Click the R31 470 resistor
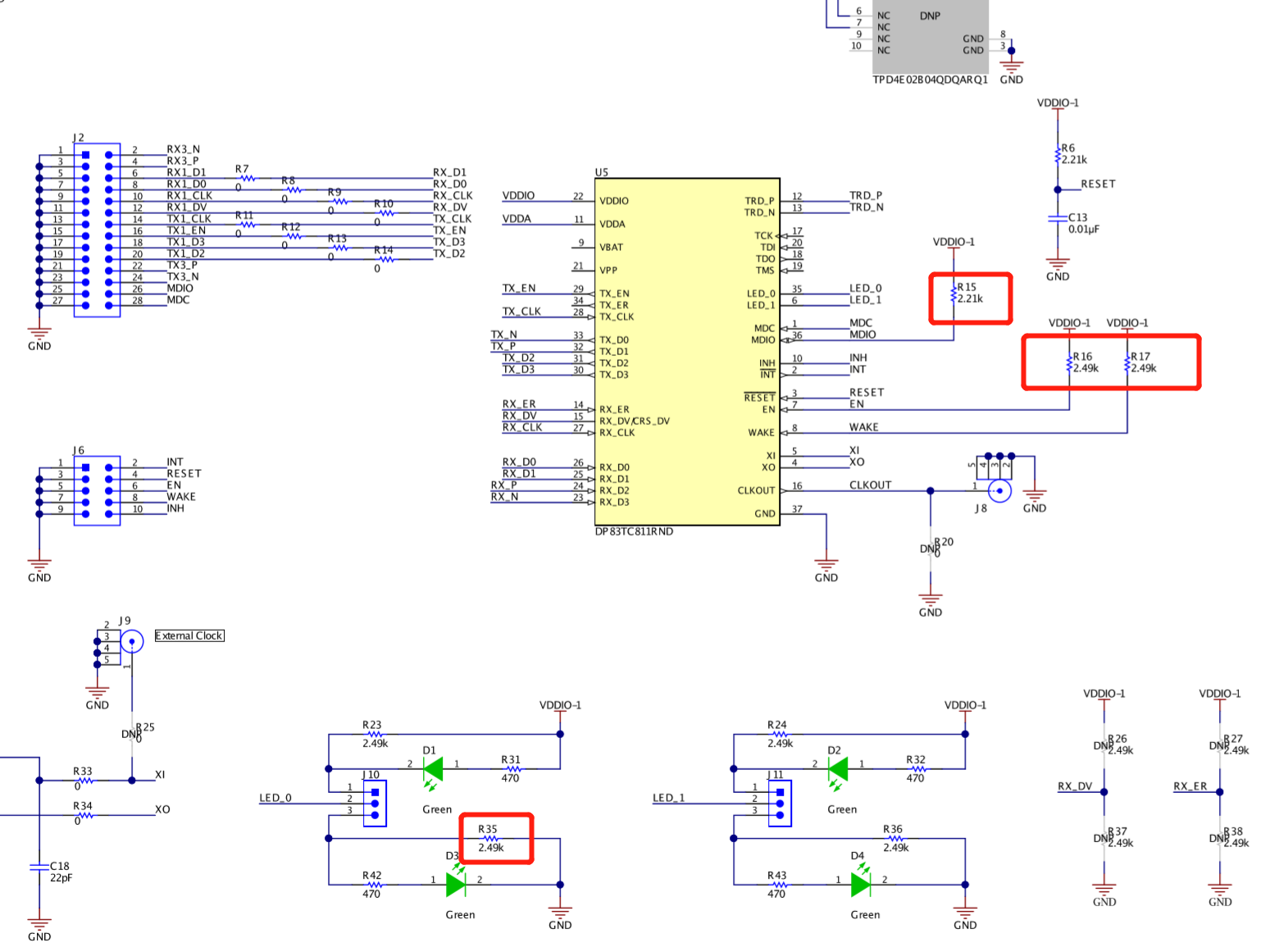This screenshot has height=952, width=1270. point(513,769)
